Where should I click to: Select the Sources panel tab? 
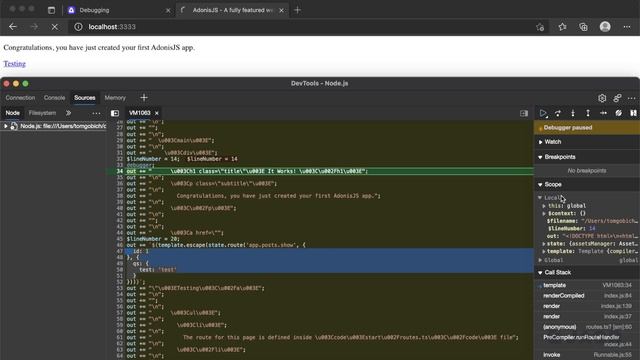tap(84, 98)
